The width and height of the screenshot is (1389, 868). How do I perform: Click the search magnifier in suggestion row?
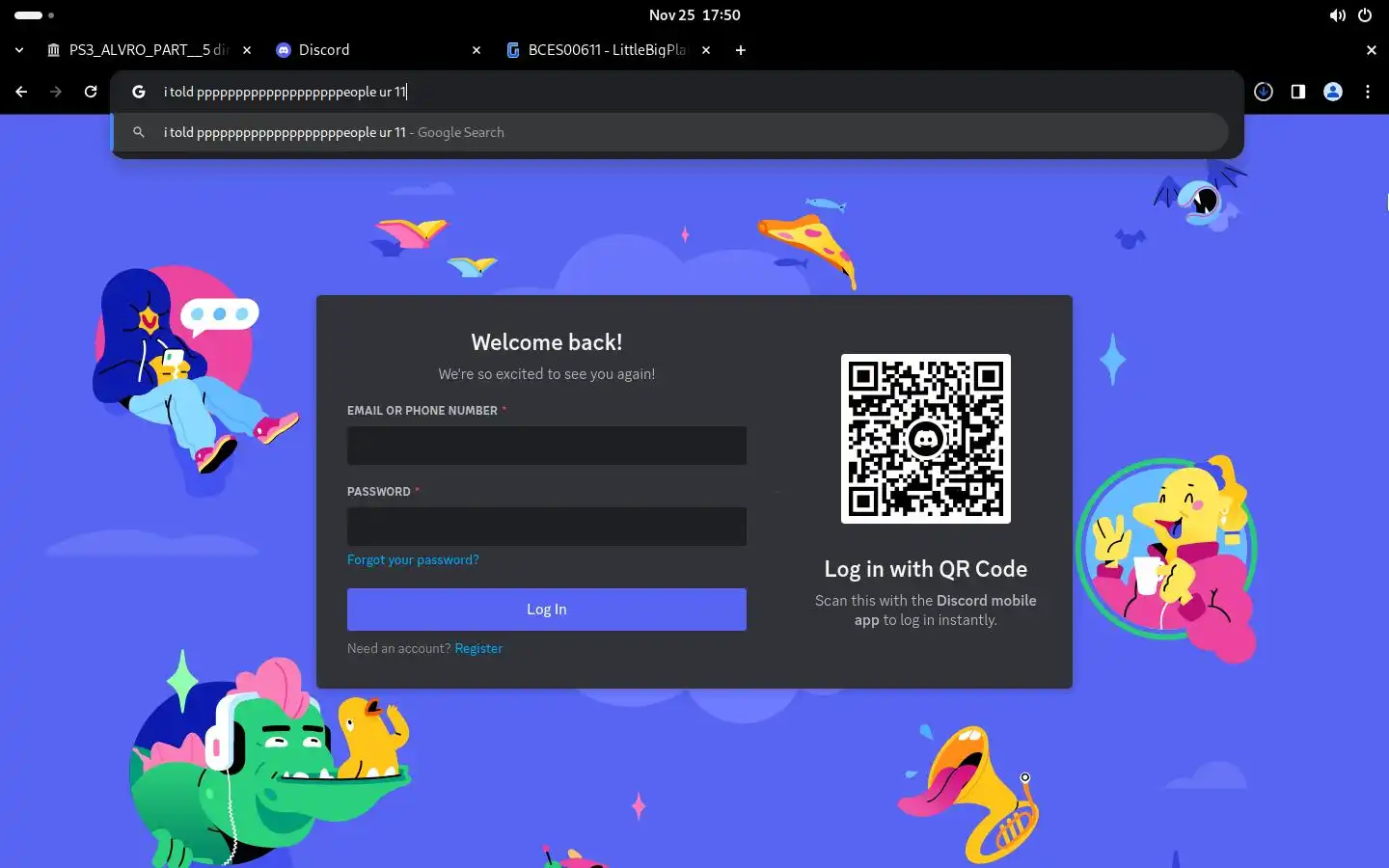139,132
